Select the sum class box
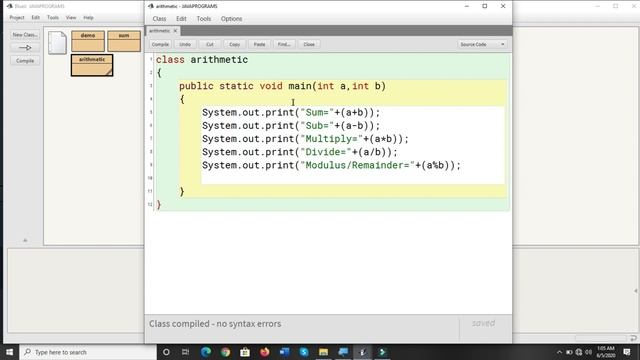 point(124,41)
